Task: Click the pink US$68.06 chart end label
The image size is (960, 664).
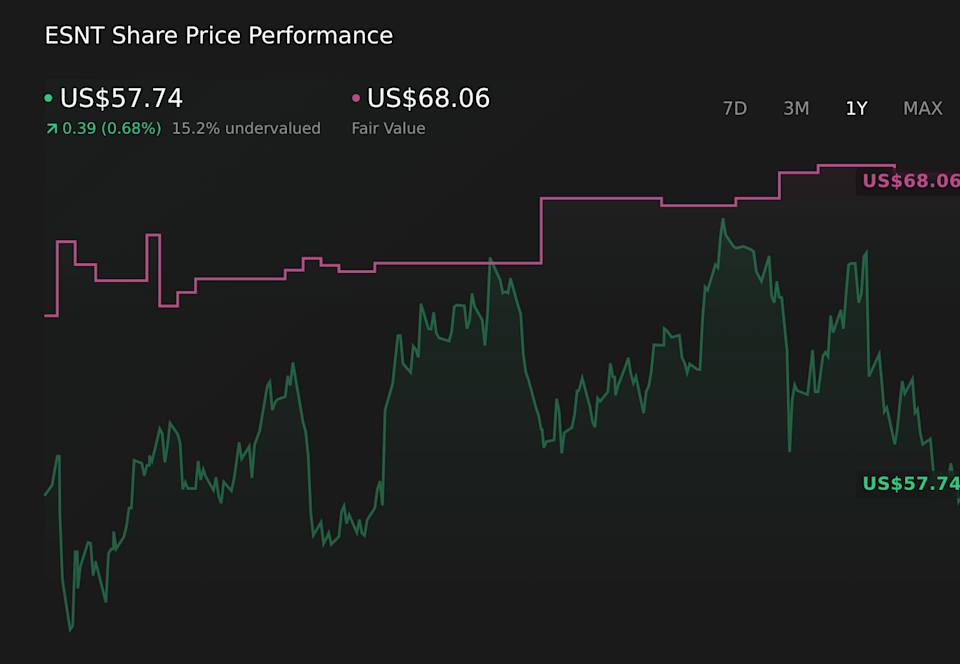Action: 910,181
